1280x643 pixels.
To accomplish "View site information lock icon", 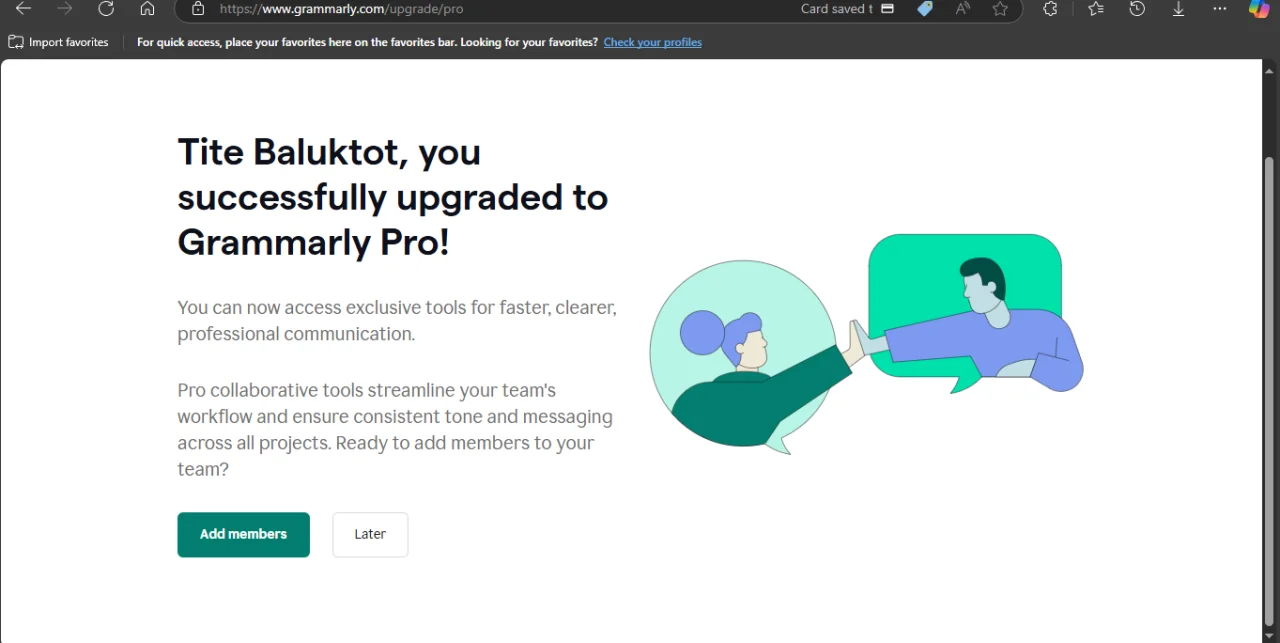I will pyautogui.click(x=198, y=9).
